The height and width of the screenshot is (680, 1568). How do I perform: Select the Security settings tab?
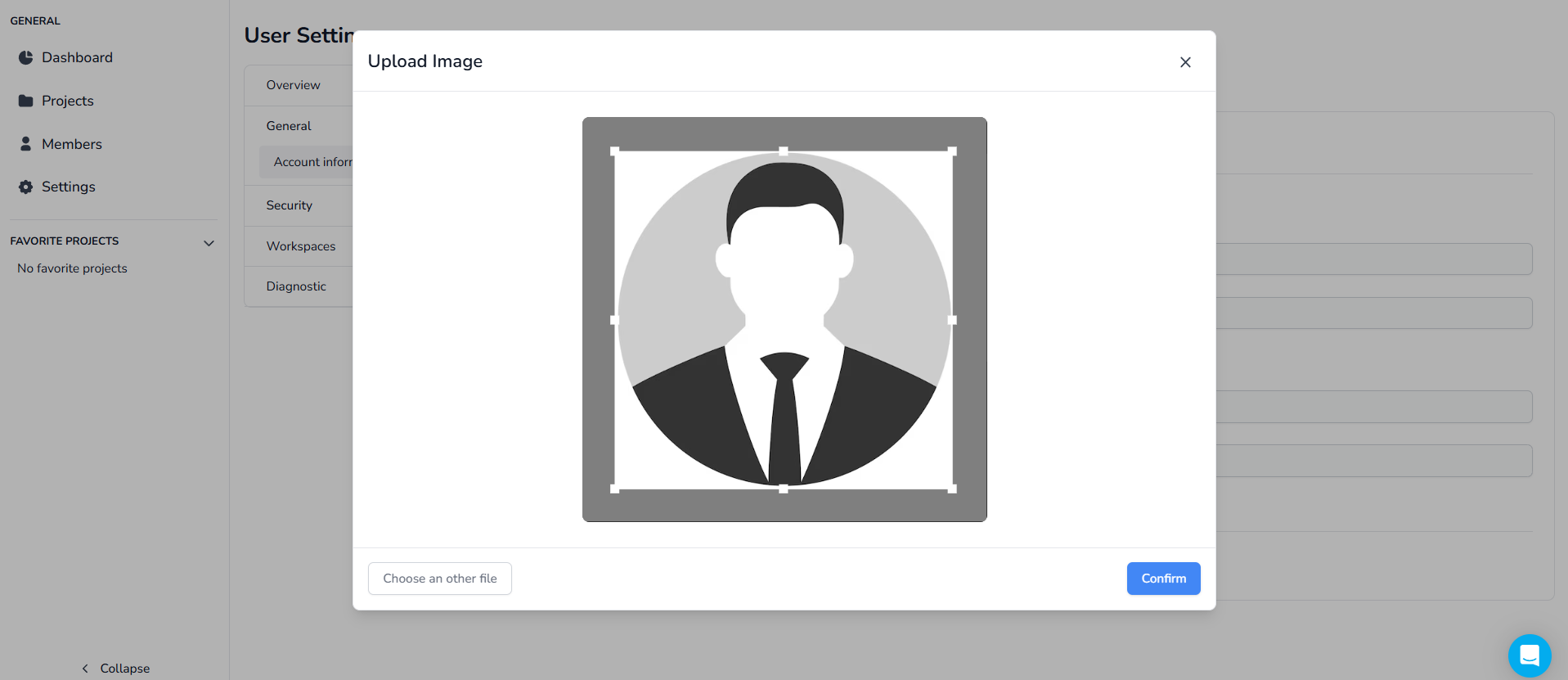(x=289, y=205)
